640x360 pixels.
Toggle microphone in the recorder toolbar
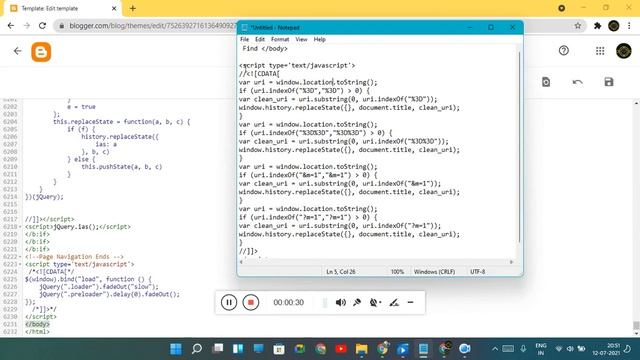(357, 302)
